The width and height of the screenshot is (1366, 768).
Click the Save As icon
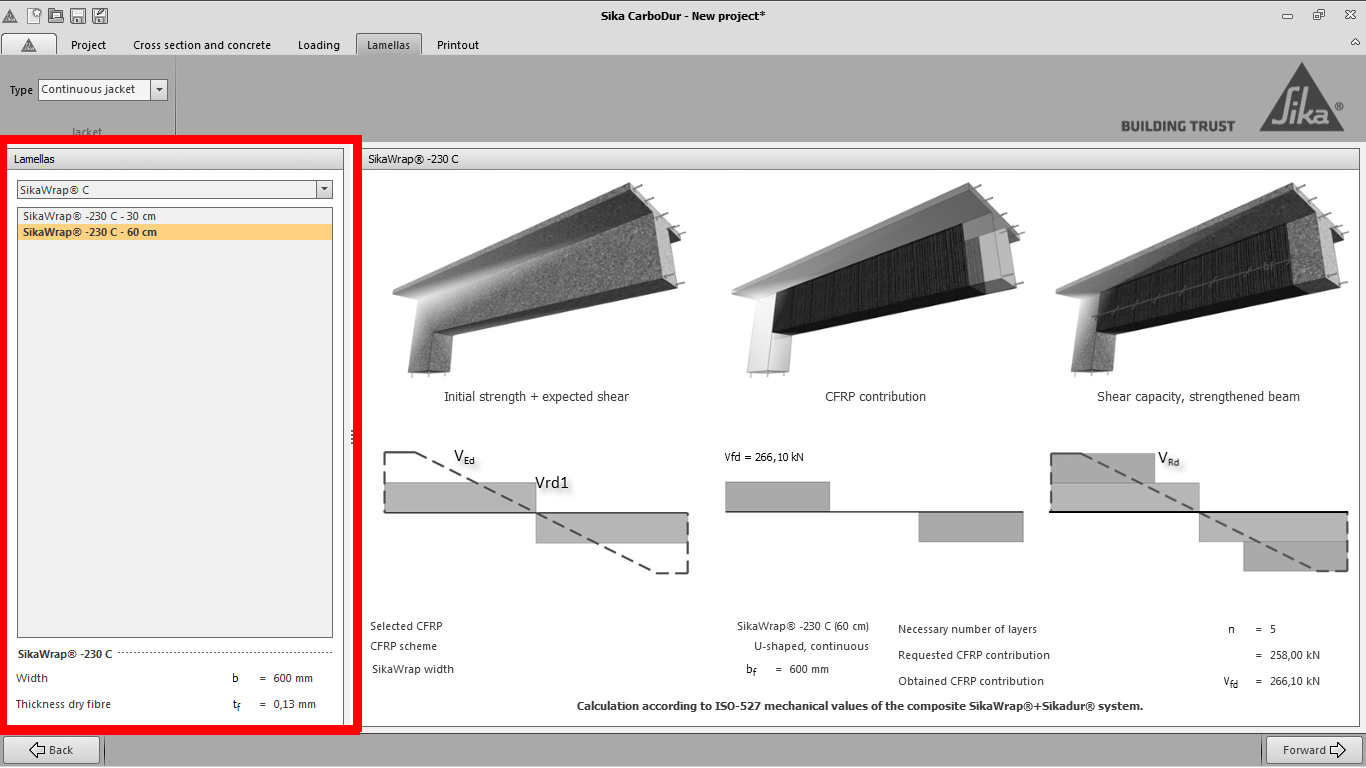pyautogui.click(x=100, y=16)
